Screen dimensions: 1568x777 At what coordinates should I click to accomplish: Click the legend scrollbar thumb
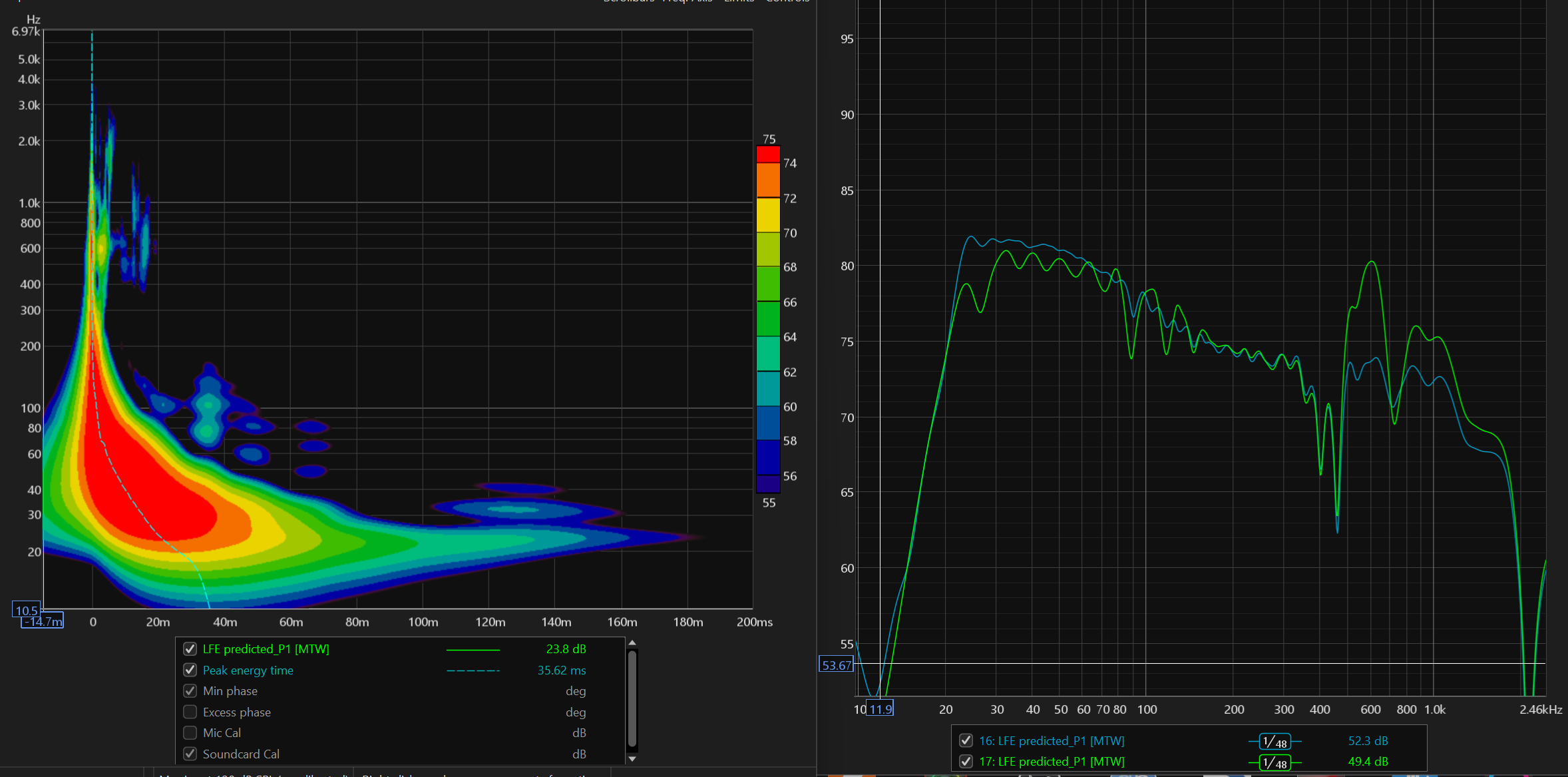[632, 698]
